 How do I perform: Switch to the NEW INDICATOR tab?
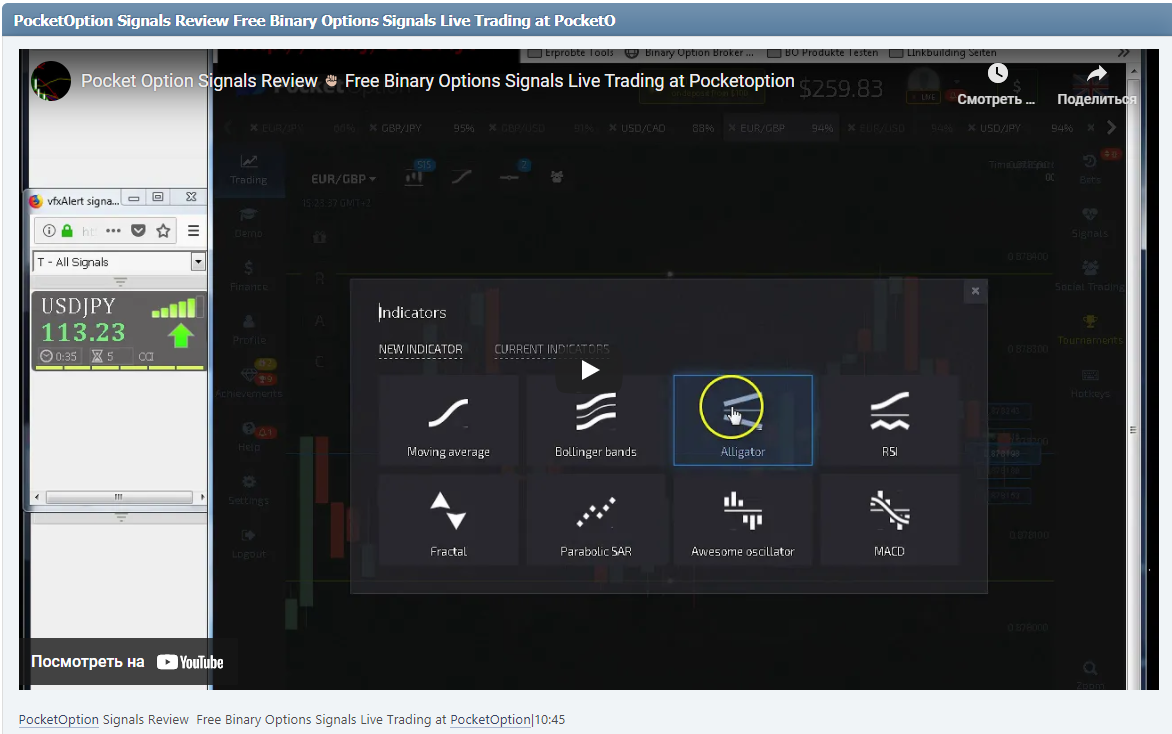point(420,349)
